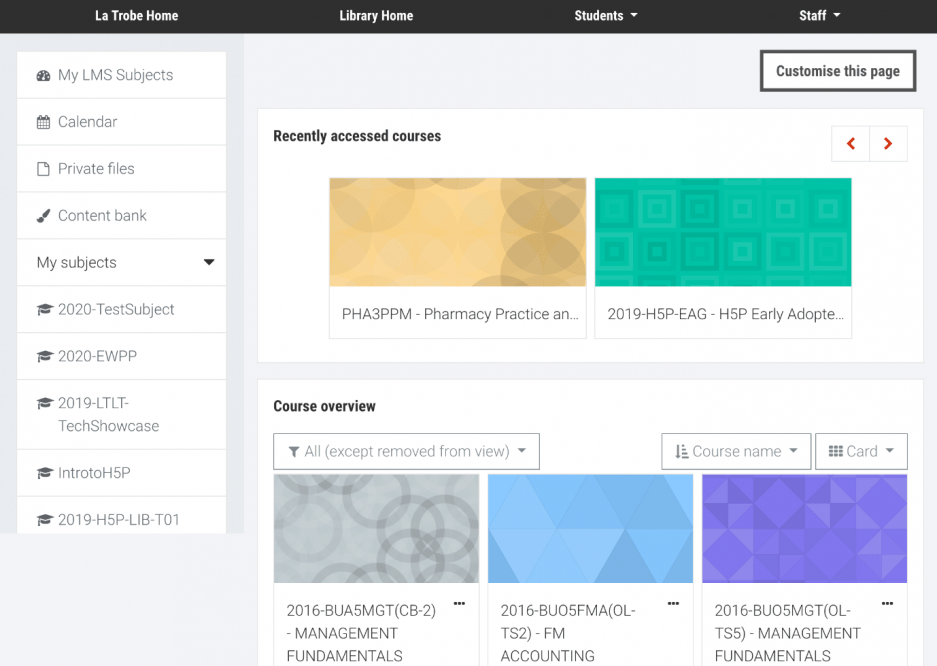Click the green 2019-H5P-EAG course thumbnail

723,232
